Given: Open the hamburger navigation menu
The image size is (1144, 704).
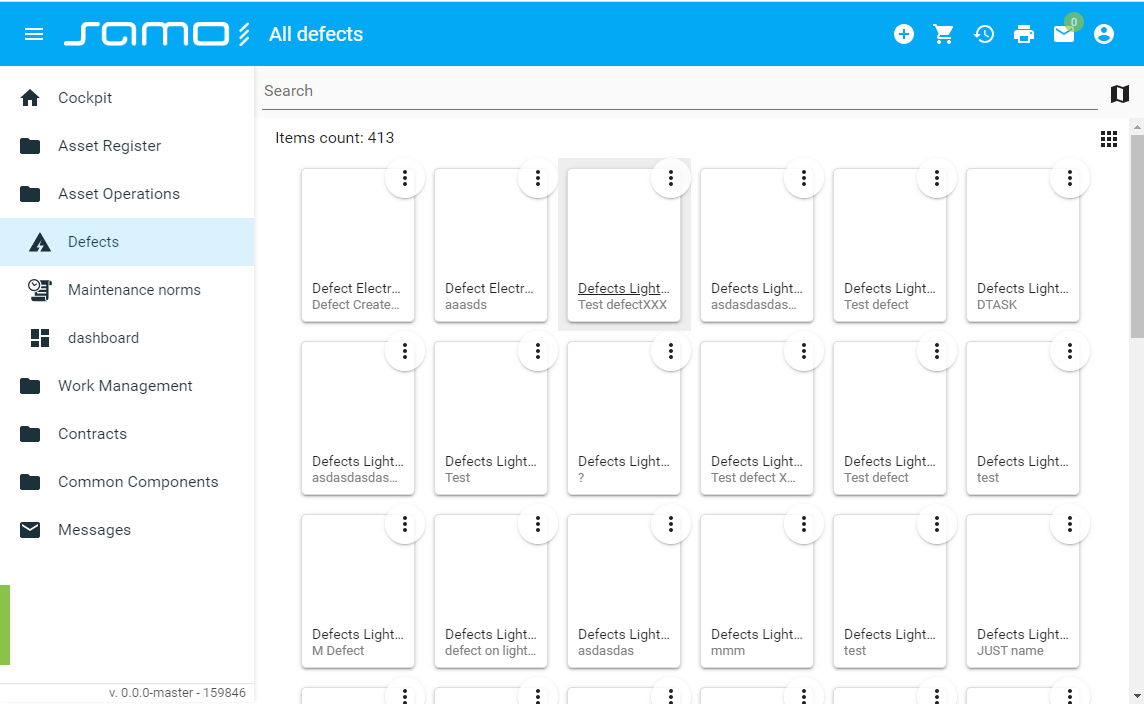Looking at the screenshot, I should 34,34.
